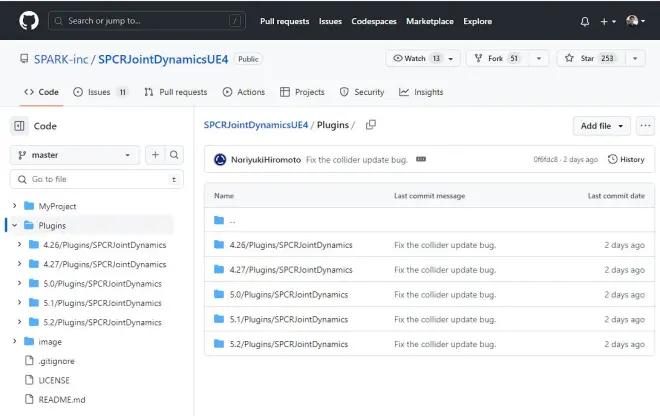Open the 5.2/Plugins/SPCRJointDynamics folder link
Image resolution: width=660 pixels, height=416 pixels.
[289, 344]
